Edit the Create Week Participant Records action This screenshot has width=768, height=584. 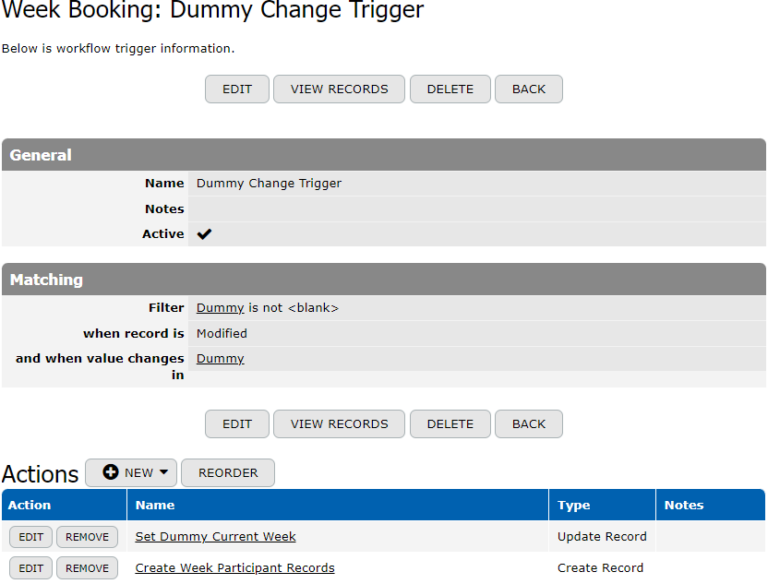coord(31,568)
